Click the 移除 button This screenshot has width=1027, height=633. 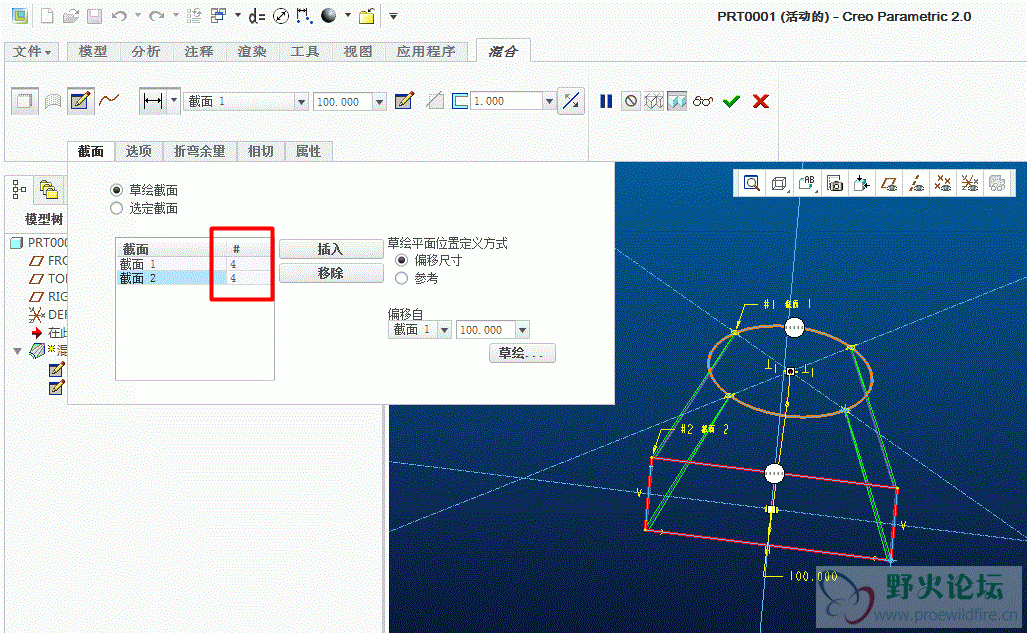[x=331, y=273]
